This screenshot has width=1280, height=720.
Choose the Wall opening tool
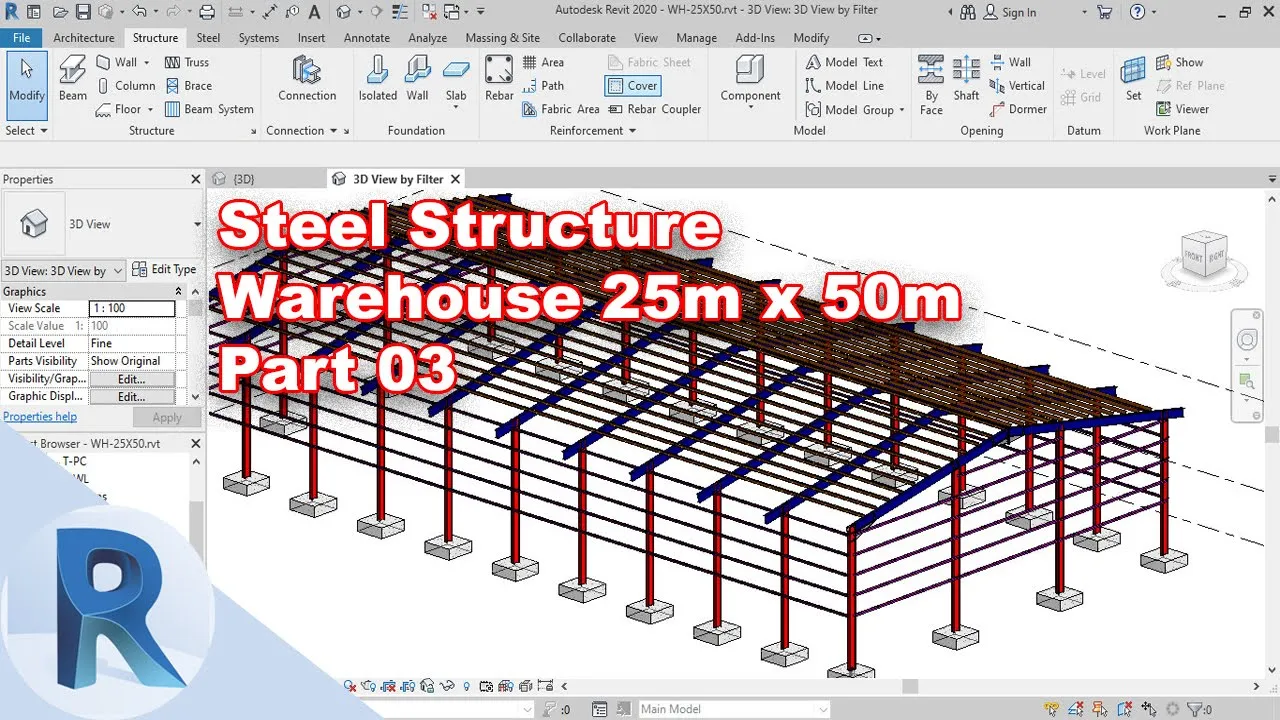(x=1010, y=62)
